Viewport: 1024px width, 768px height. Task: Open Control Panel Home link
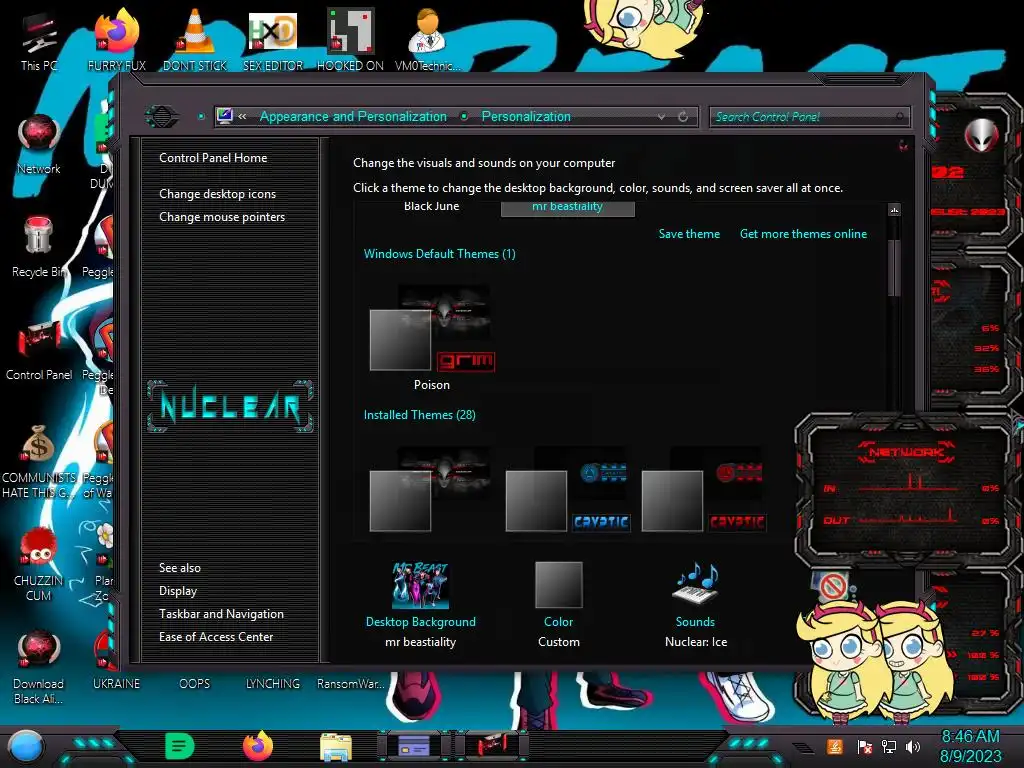pos(213,157)
